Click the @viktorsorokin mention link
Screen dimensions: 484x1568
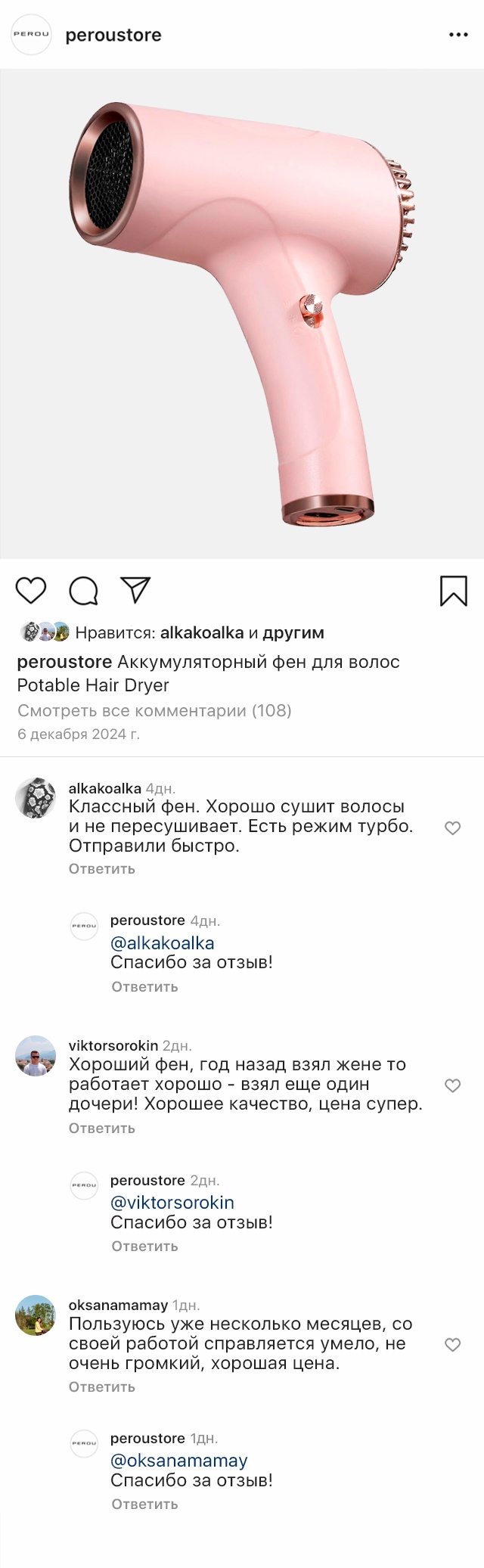tap(172, 1203)
